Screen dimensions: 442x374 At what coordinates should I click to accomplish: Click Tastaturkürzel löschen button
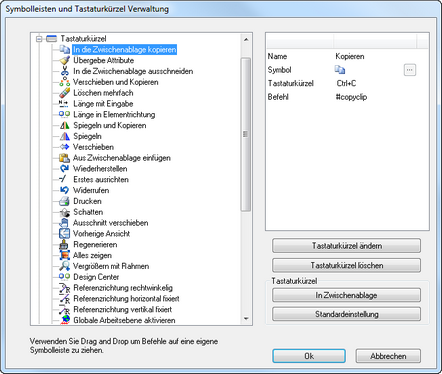pos(346,265)
